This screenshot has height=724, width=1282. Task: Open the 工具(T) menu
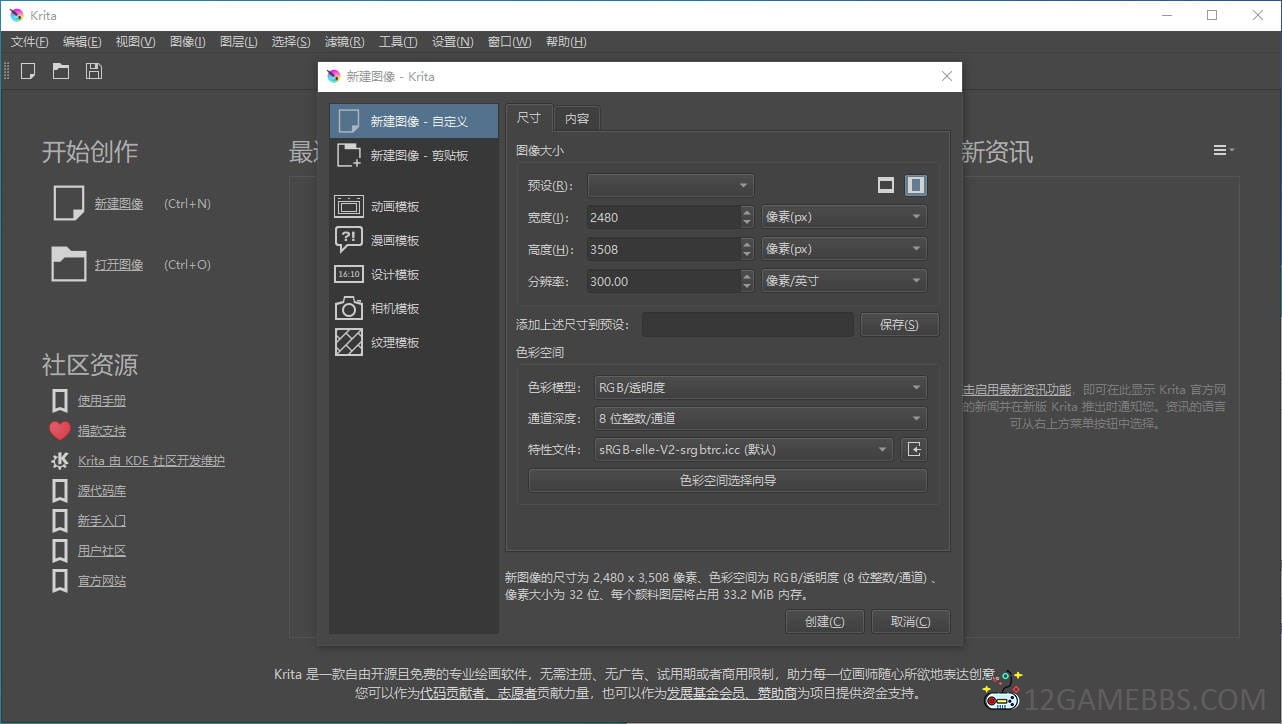click(x=398, y=42)
